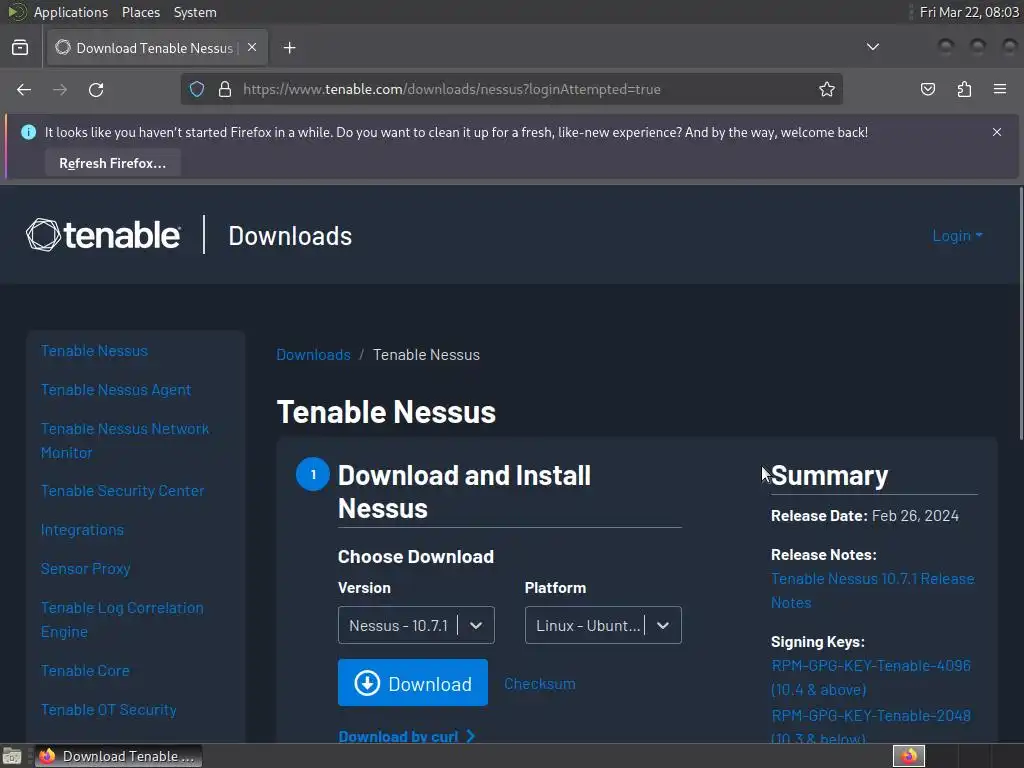Click the Parrot logo icon in the top panel
The height and width of the screenshot is (768, 1024).
point(16,12)
